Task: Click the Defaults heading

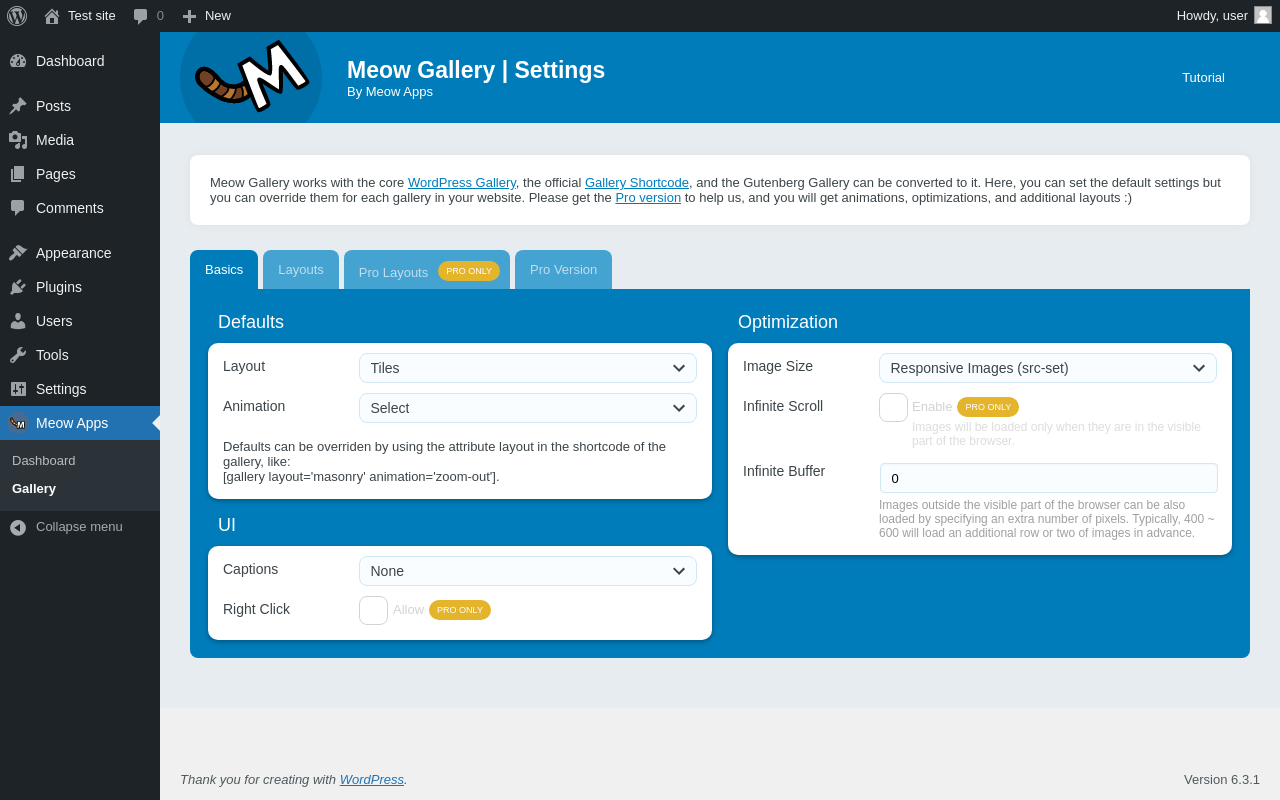Action: pos(251,322)
